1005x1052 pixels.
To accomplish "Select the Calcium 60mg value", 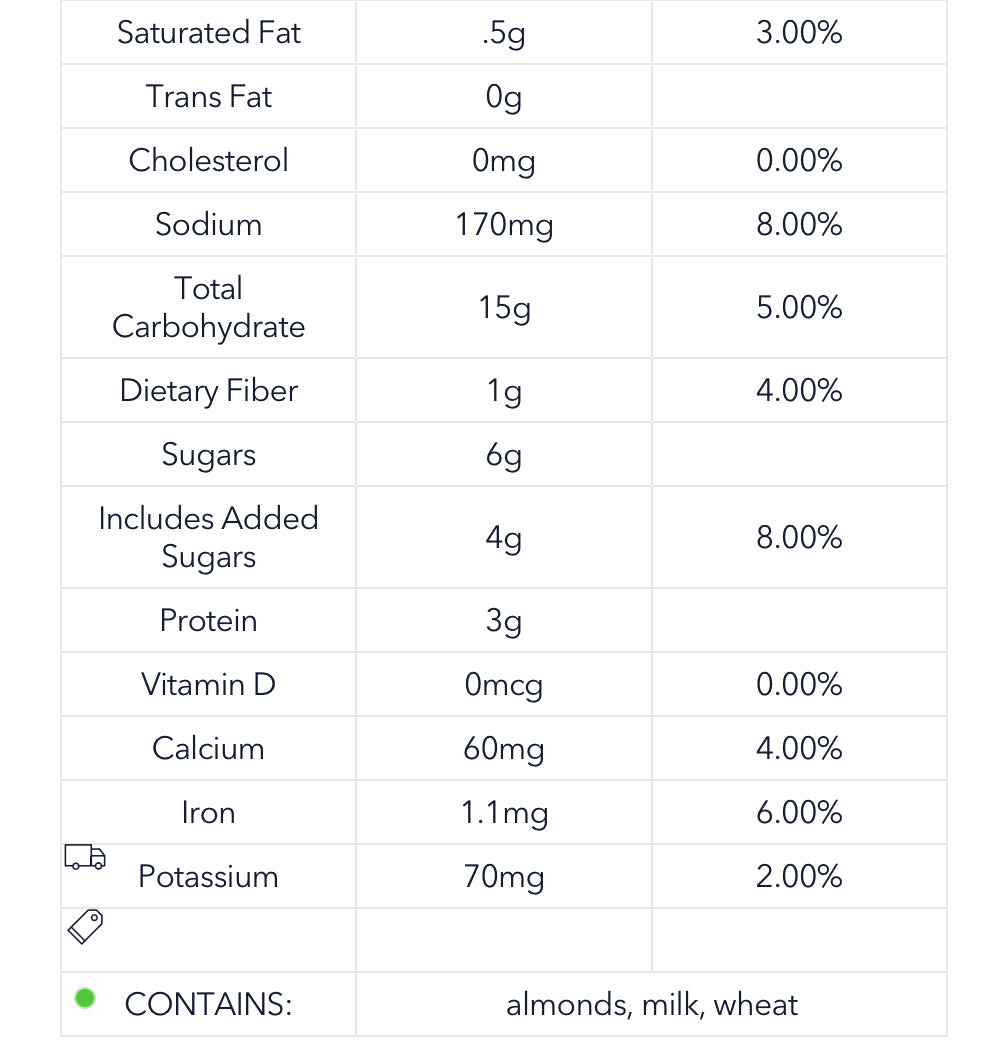I will coord(504,749).
